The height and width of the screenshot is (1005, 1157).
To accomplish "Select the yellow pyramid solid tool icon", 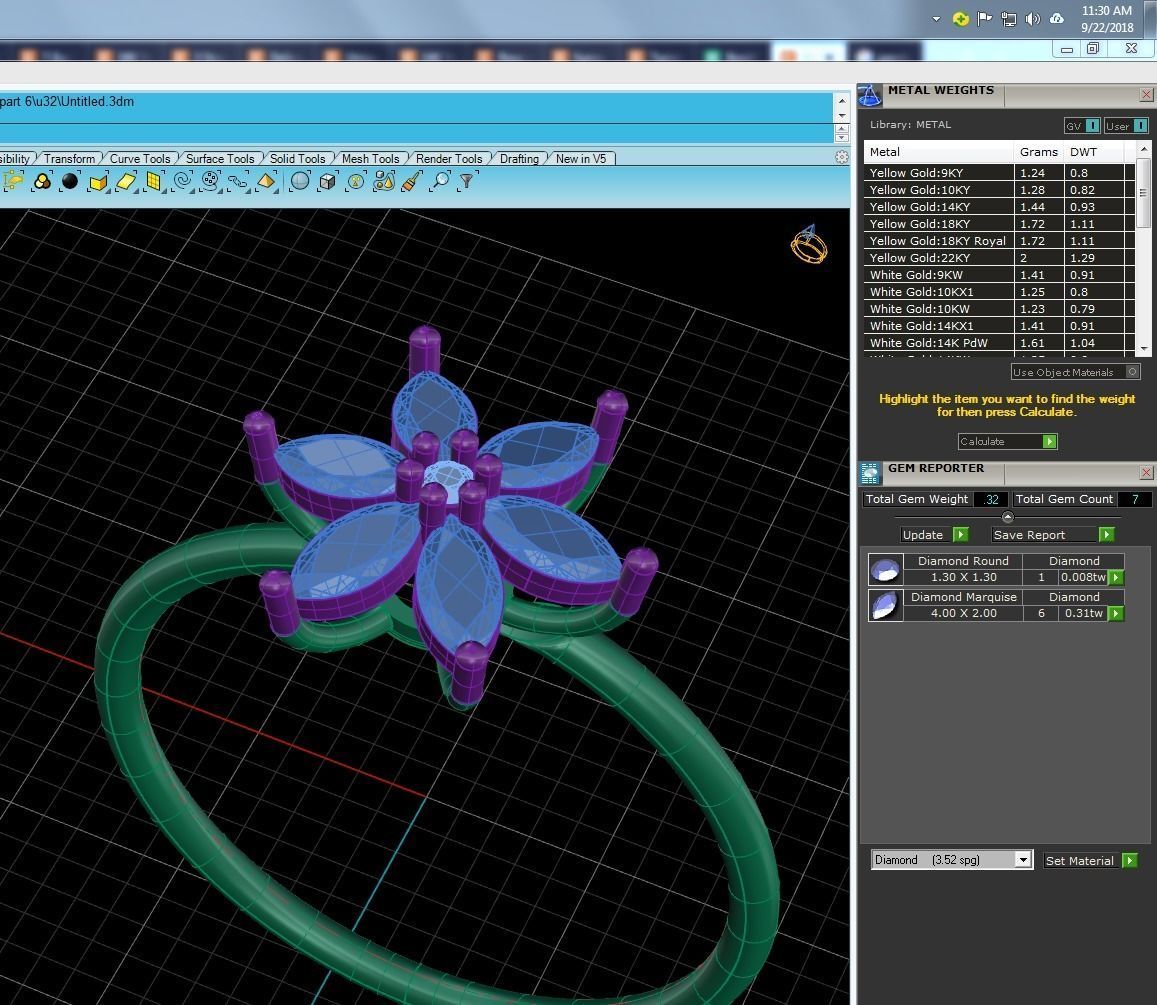I will [x=266, y=181].
